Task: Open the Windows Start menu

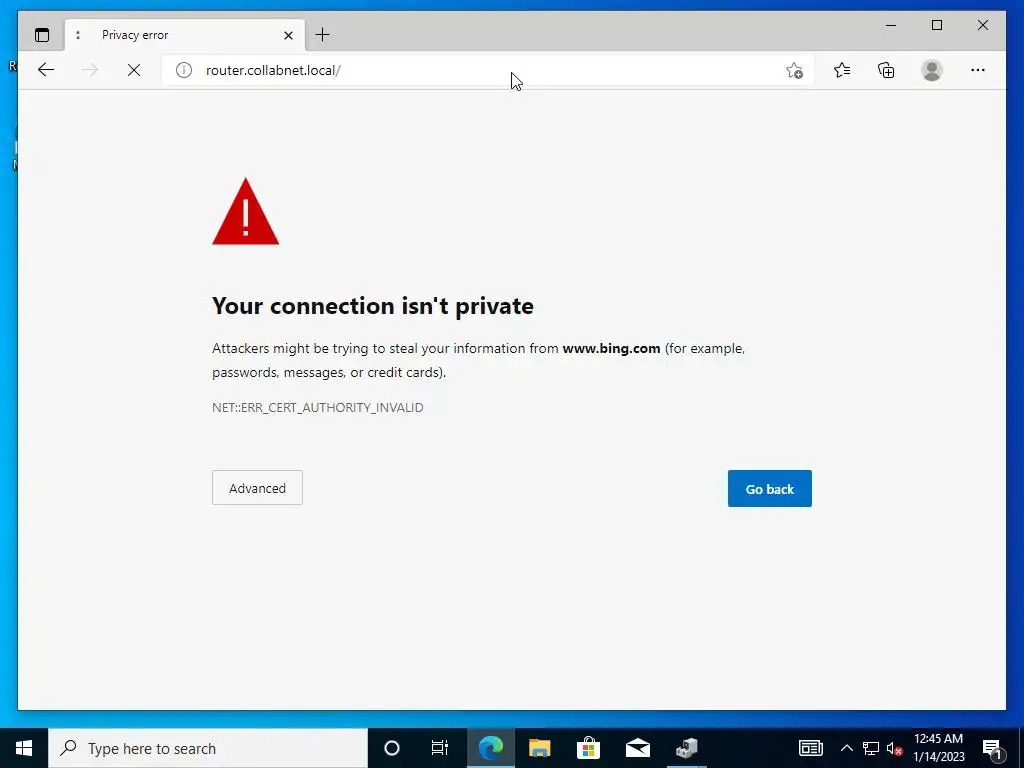Action: [x=24, y=748]
